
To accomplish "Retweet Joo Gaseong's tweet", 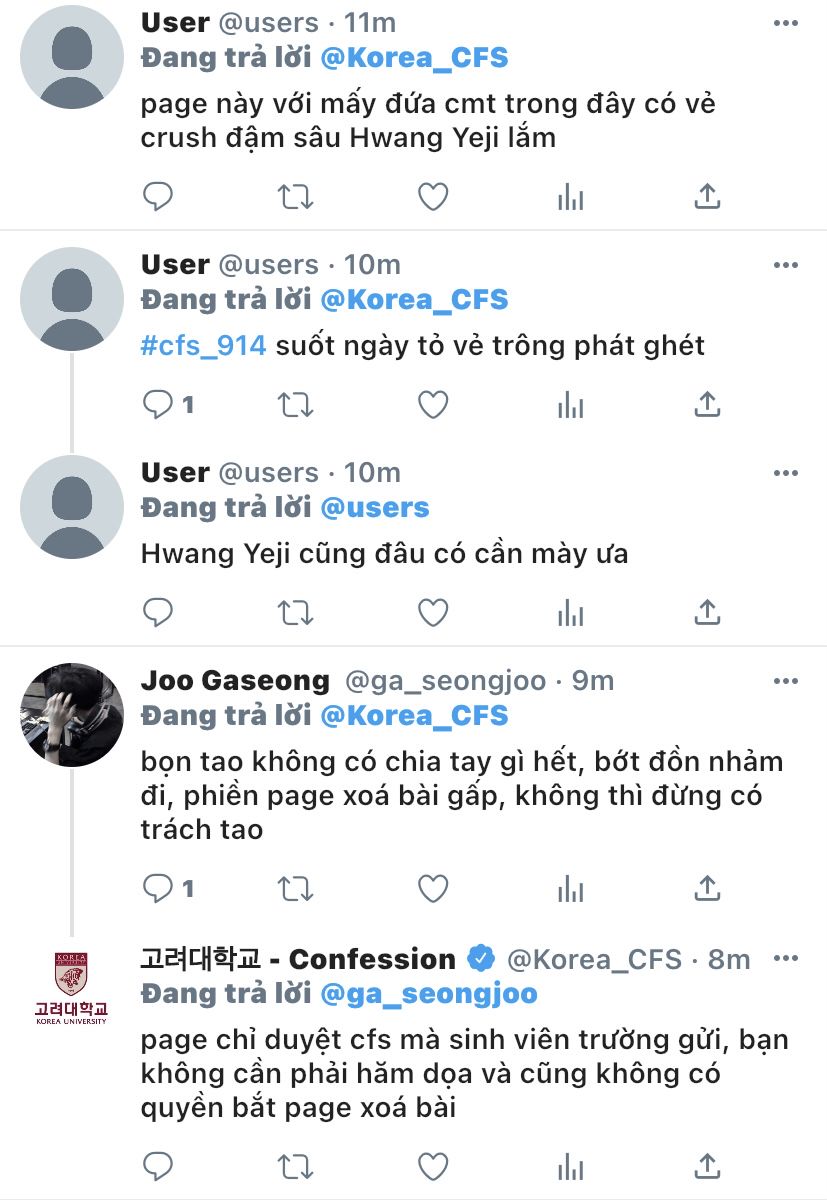I will pyautogui.click(x=295, y=888).
